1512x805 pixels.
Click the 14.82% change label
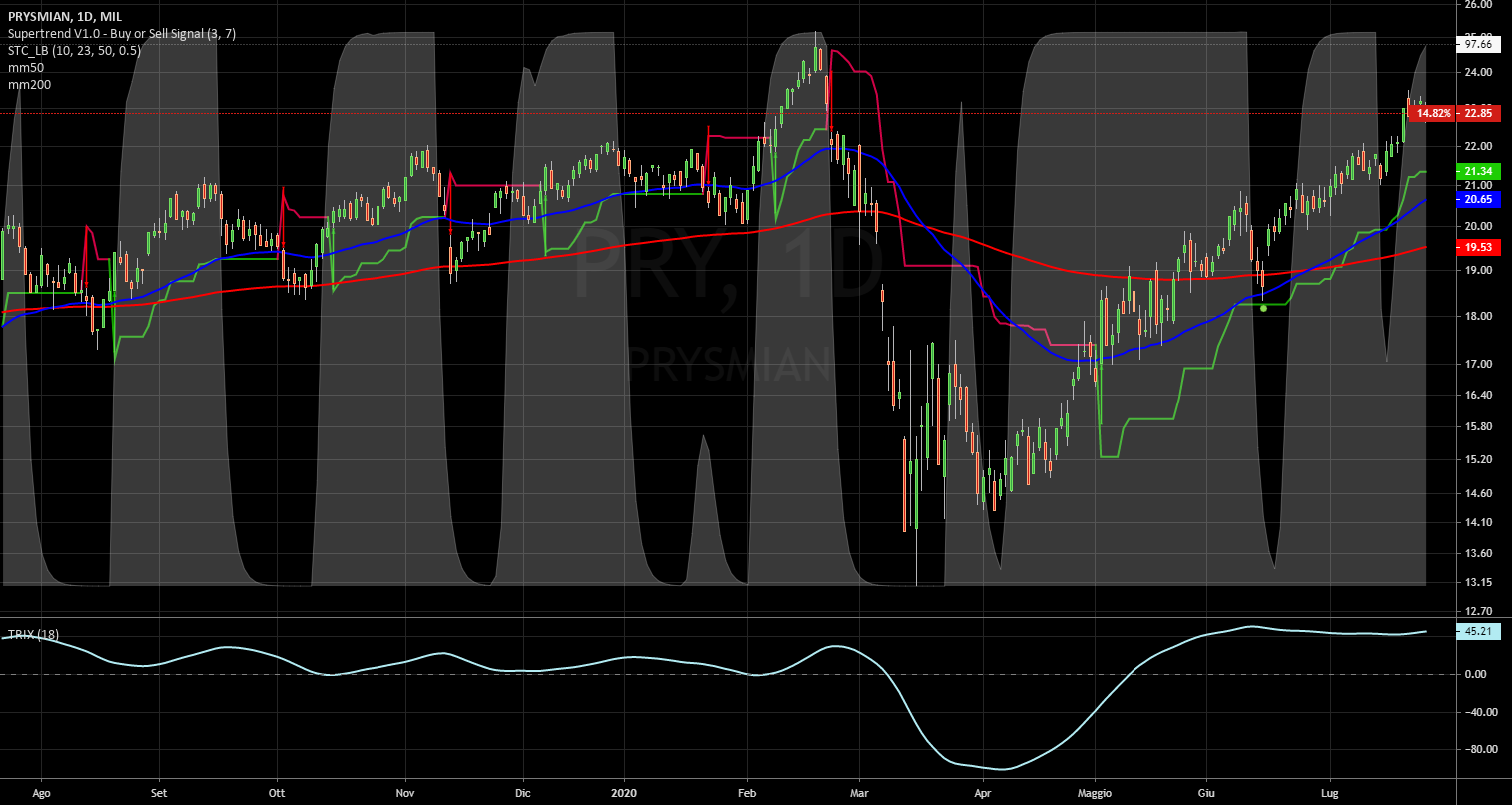pyautogui.click(x=1434, y=113)
